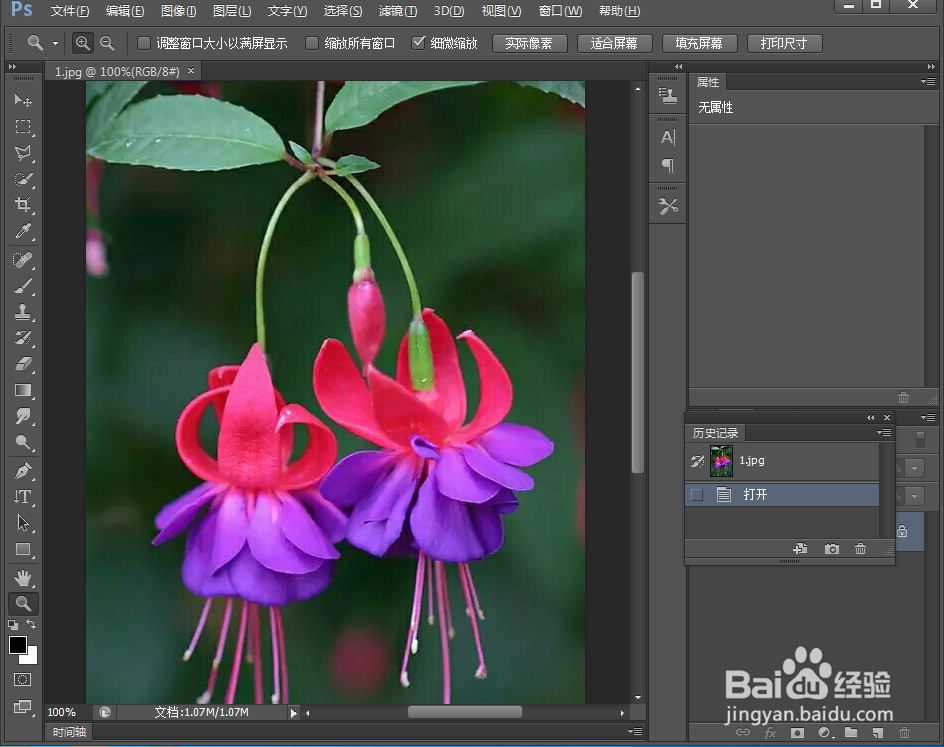Select the Gradient tool

23,390
